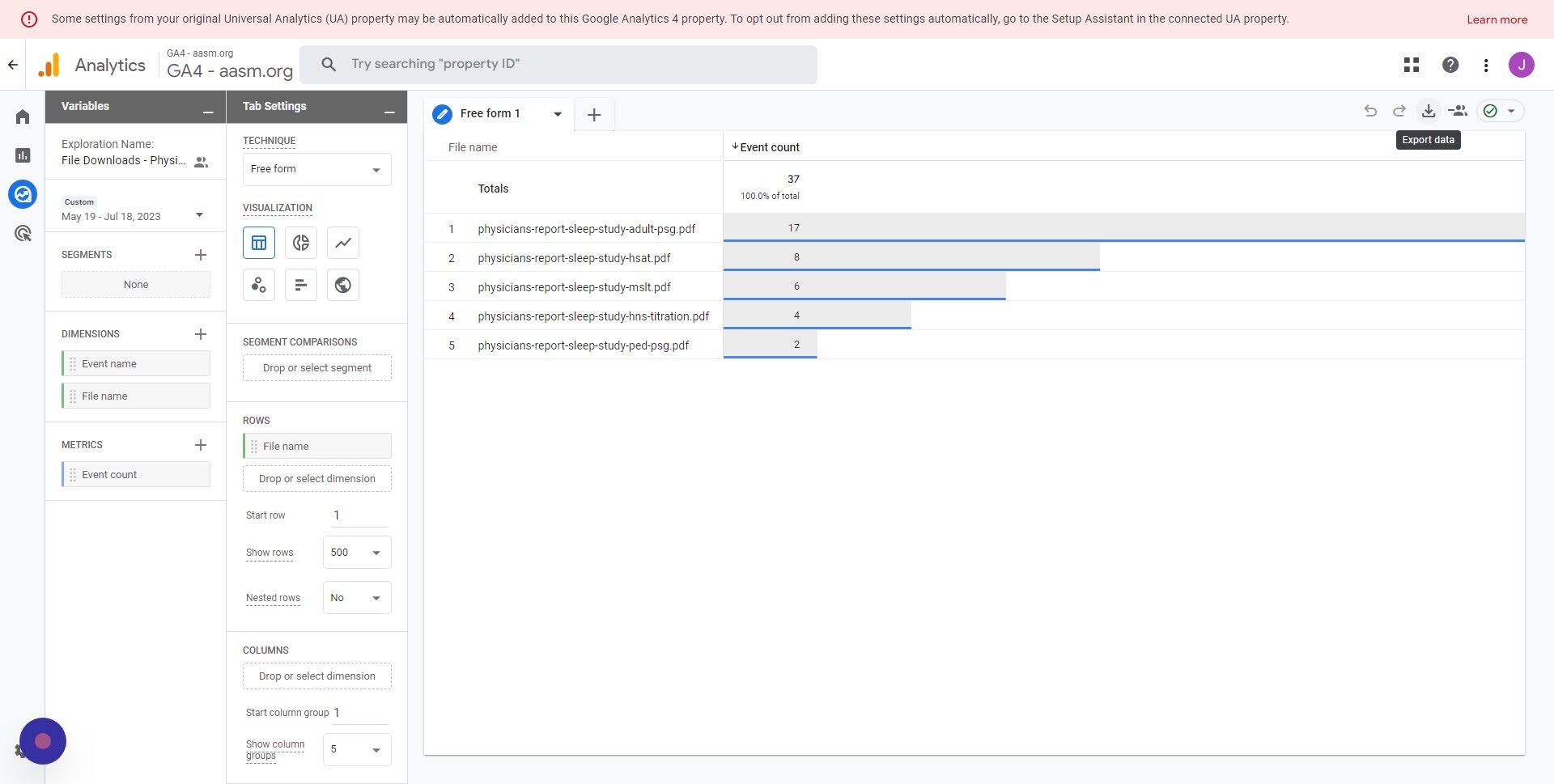Select the File name dimension in Variables
The height and width of the screenshot is (784, 1554).
click(x=136, y=396)
